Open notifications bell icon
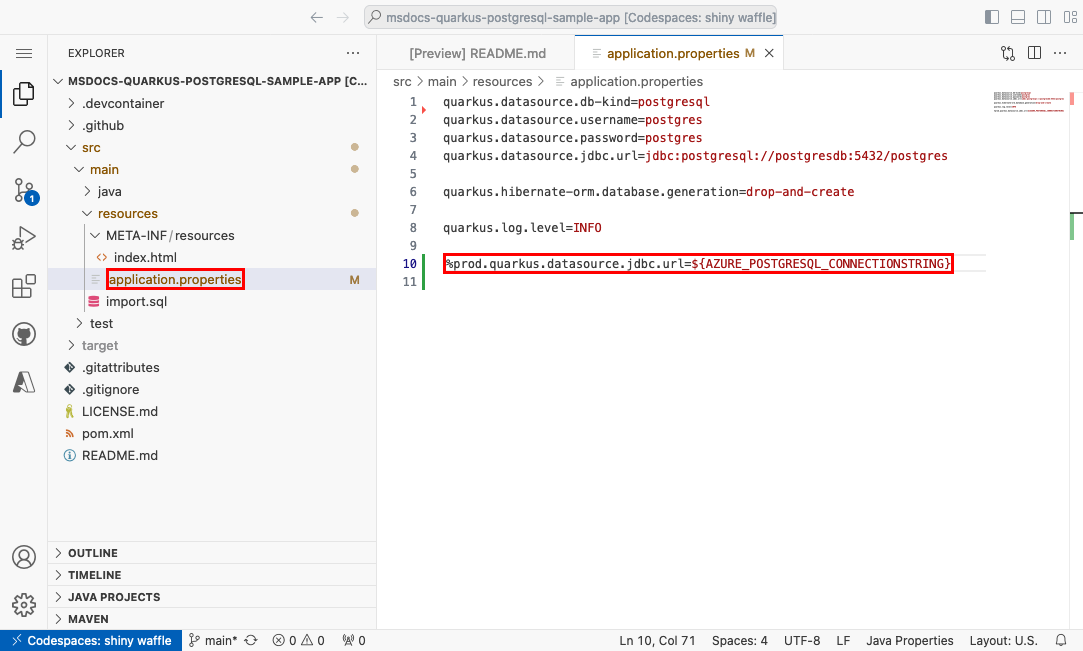Screen dimensions: 1083x651 click(x=1061, y=641)
